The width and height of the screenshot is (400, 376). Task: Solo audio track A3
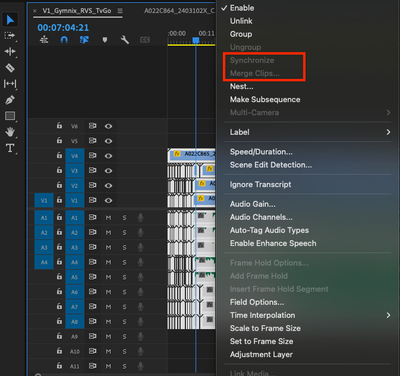tap(124, 247)
